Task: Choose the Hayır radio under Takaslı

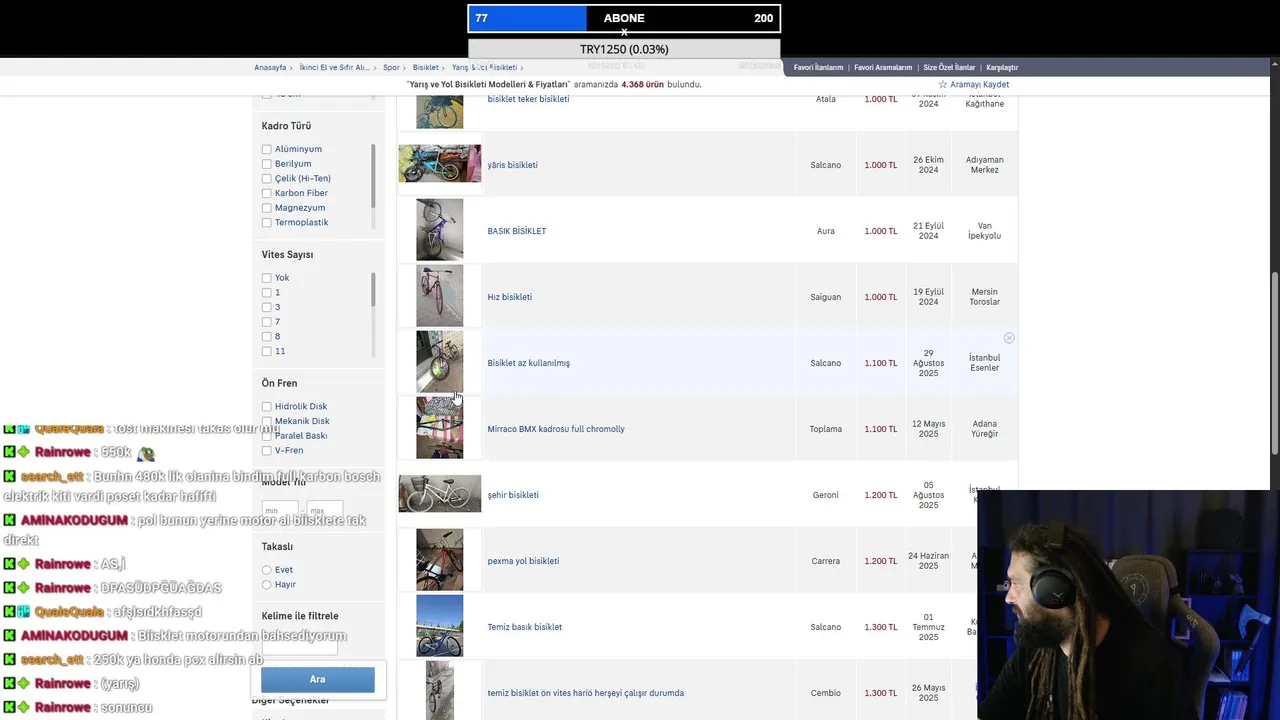Action: 267,584
